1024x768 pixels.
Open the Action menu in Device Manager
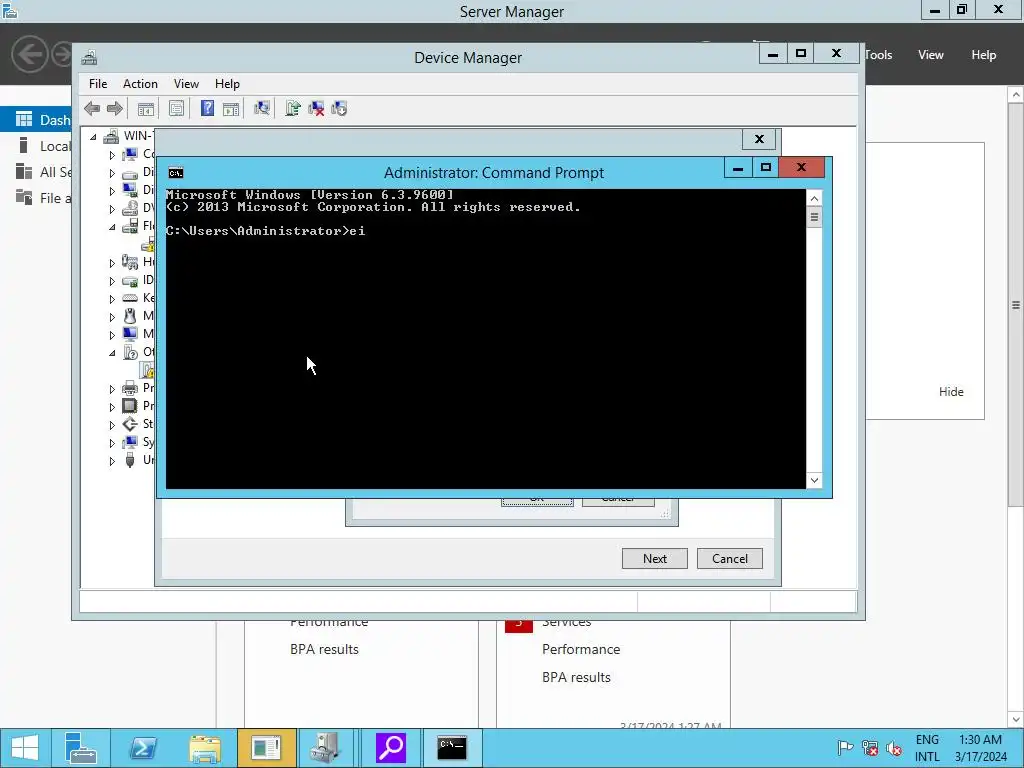click(140, 84)
